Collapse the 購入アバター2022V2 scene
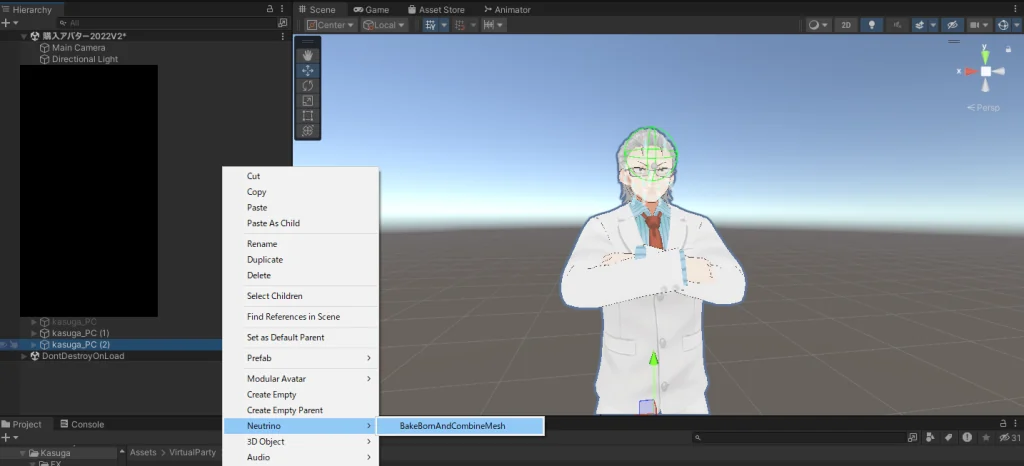This screenshot has height=466, width=1024. pos(24,37)
